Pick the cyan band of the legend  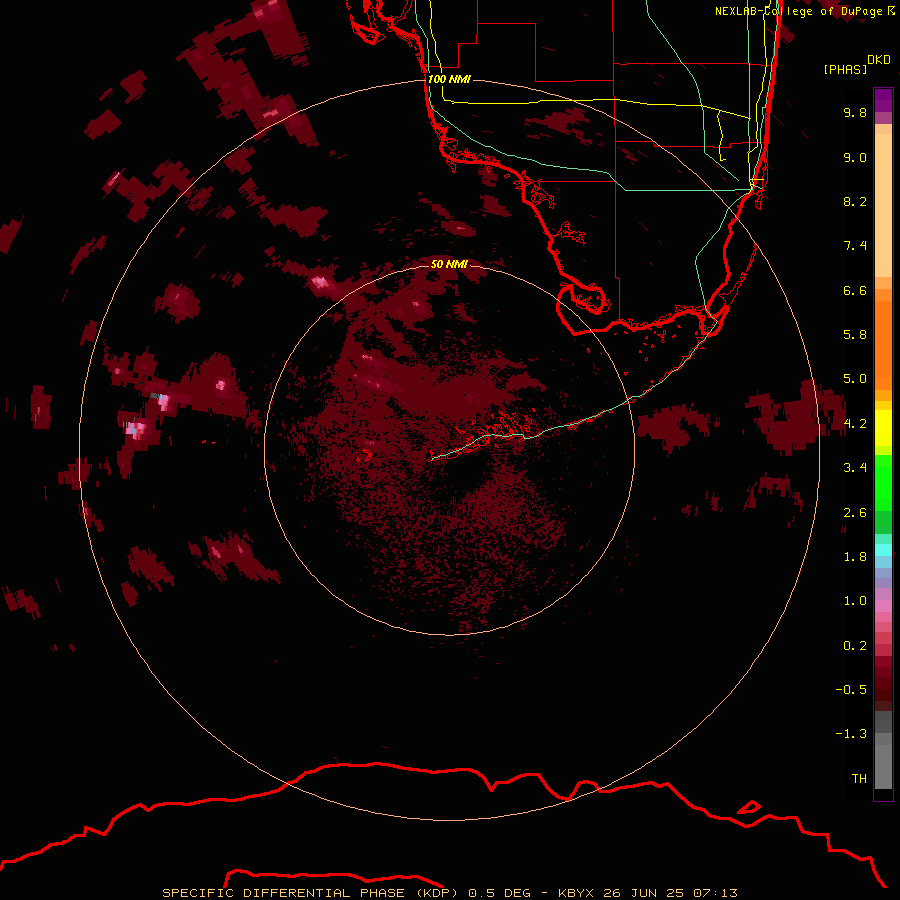coord(883,550)
